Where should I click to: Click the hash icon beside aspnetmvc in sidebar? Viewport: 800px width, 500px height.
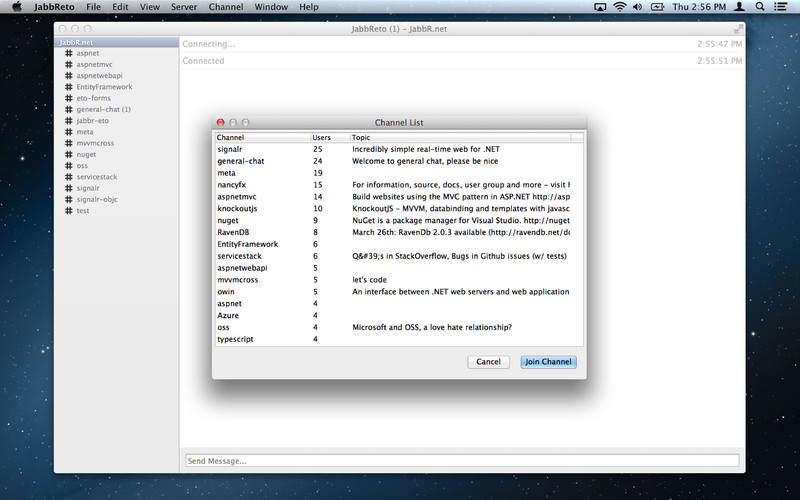click(x=68, y=64)
